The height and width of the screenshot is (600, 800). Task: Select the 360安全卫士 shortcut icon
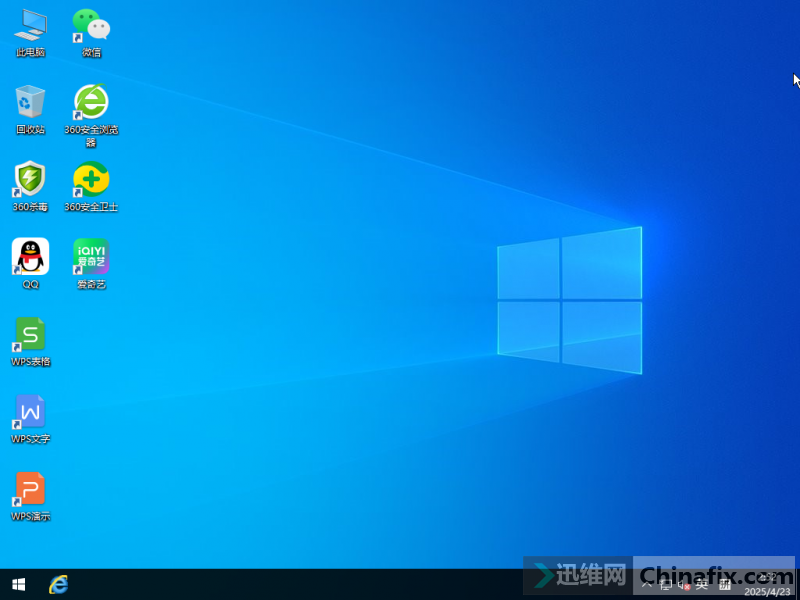click(x=91, y=186)
